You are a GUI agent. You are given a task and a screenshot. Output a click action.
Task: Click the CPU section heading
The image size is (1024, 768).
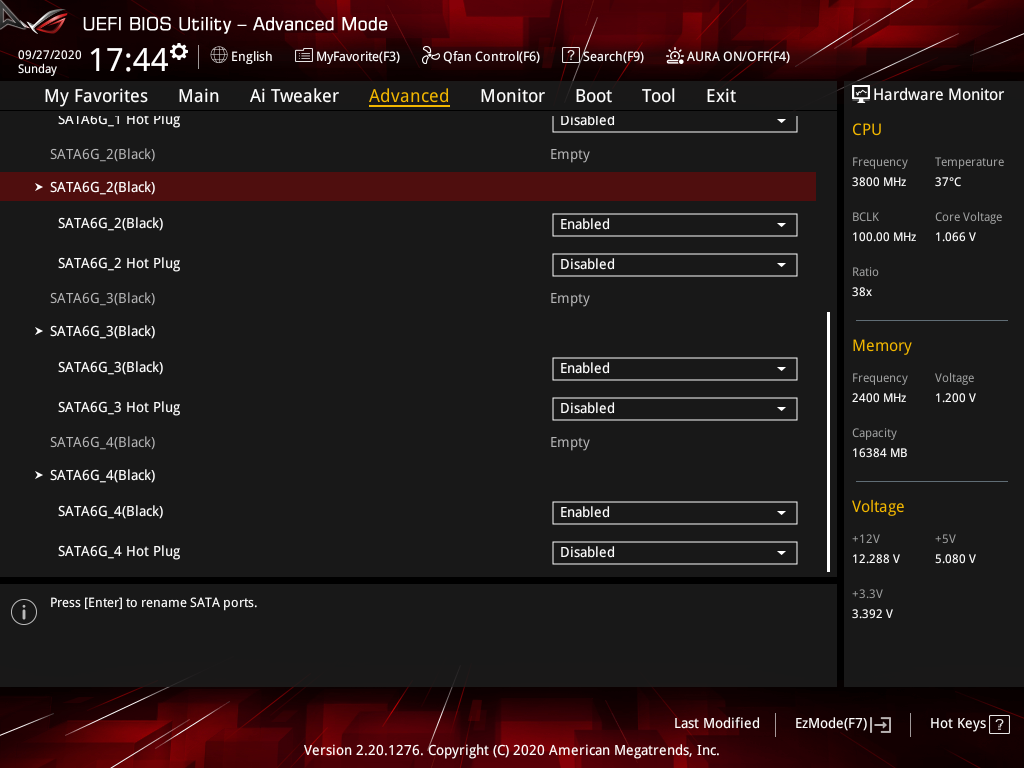867,129
